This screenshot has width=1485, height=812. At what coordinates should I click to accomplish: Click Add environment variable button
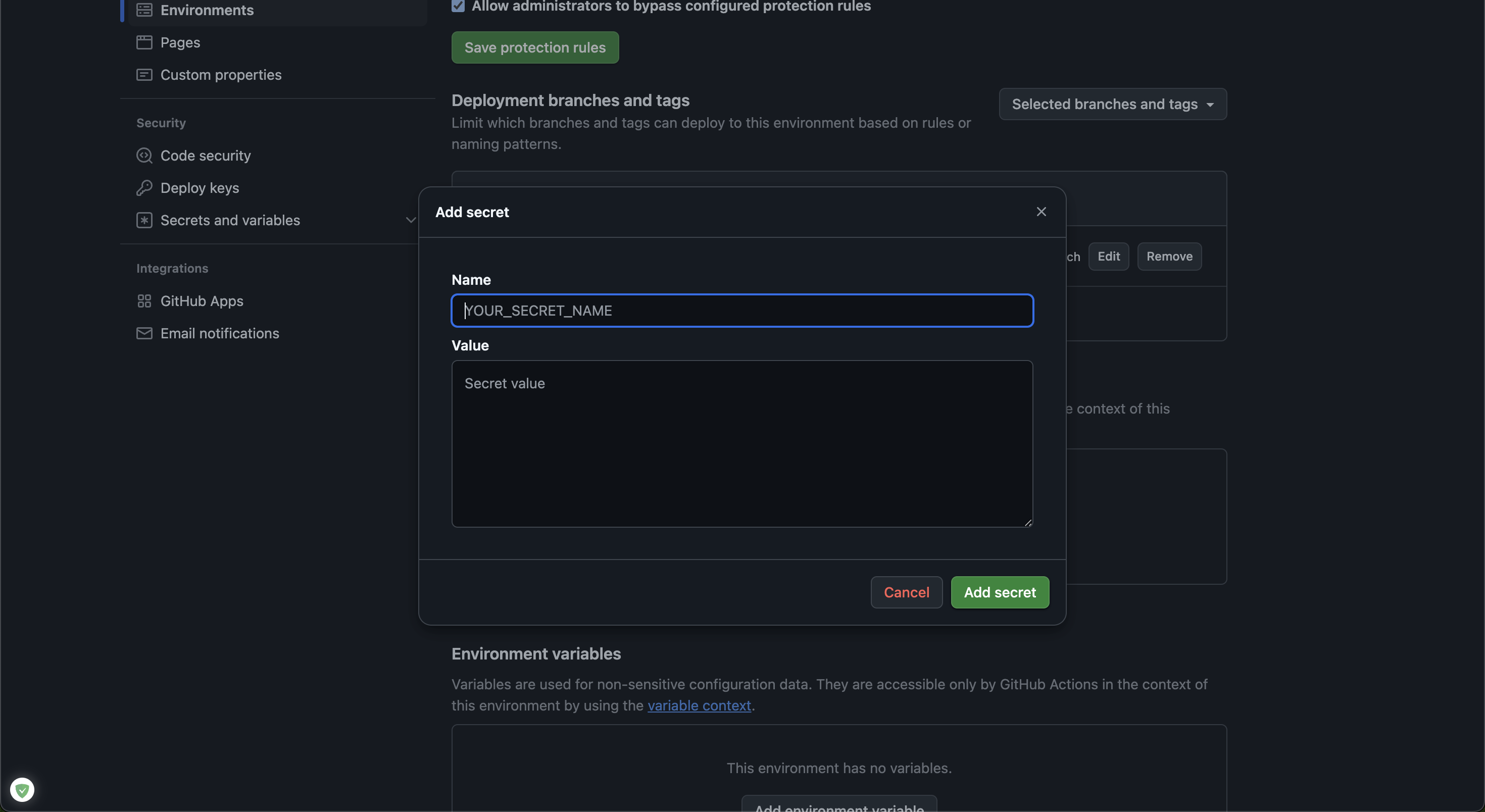[839, 804]
